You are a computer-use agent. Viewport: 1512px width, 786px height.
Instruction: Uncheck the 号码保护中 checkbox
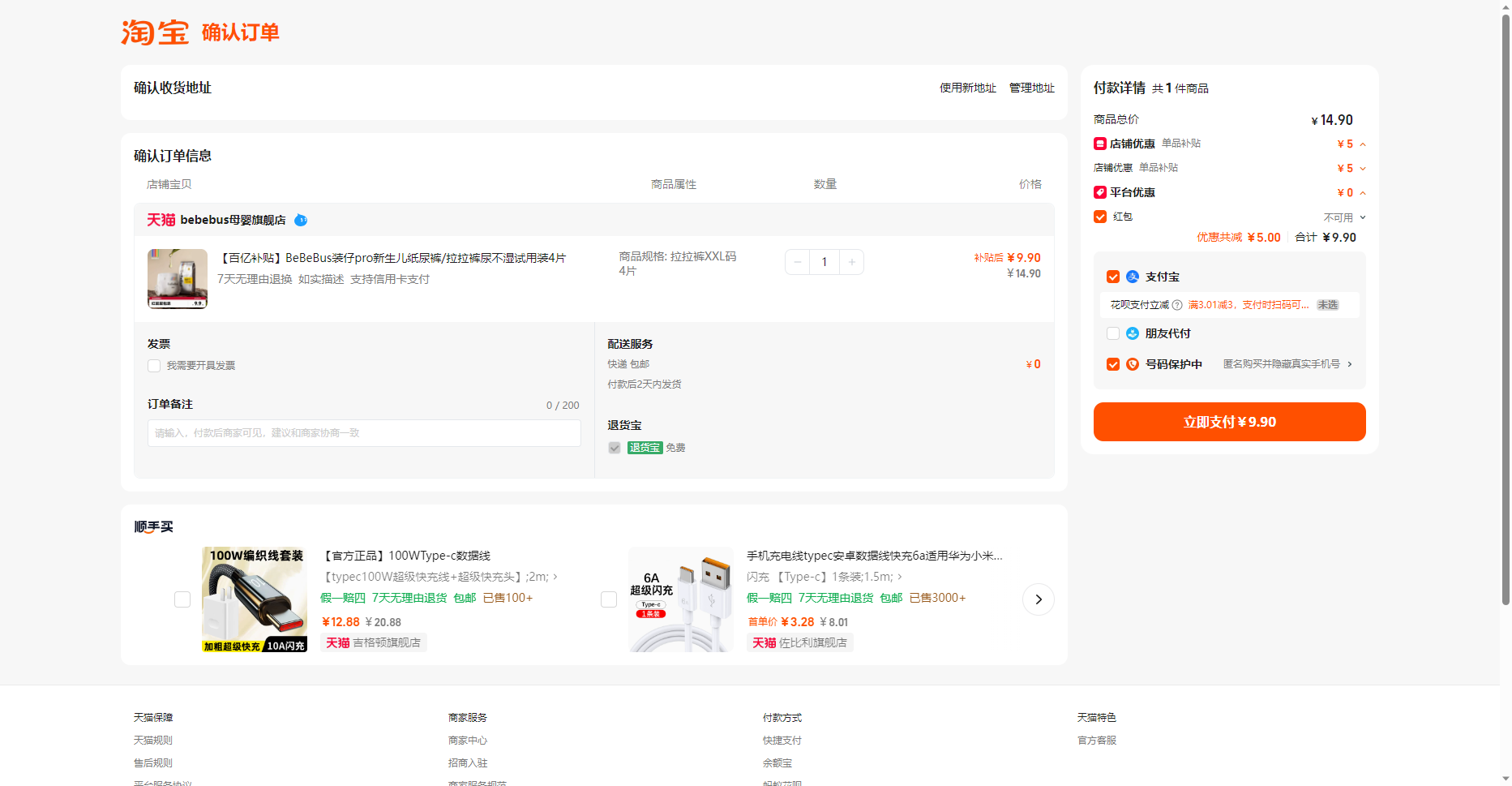coord(1113,364)
